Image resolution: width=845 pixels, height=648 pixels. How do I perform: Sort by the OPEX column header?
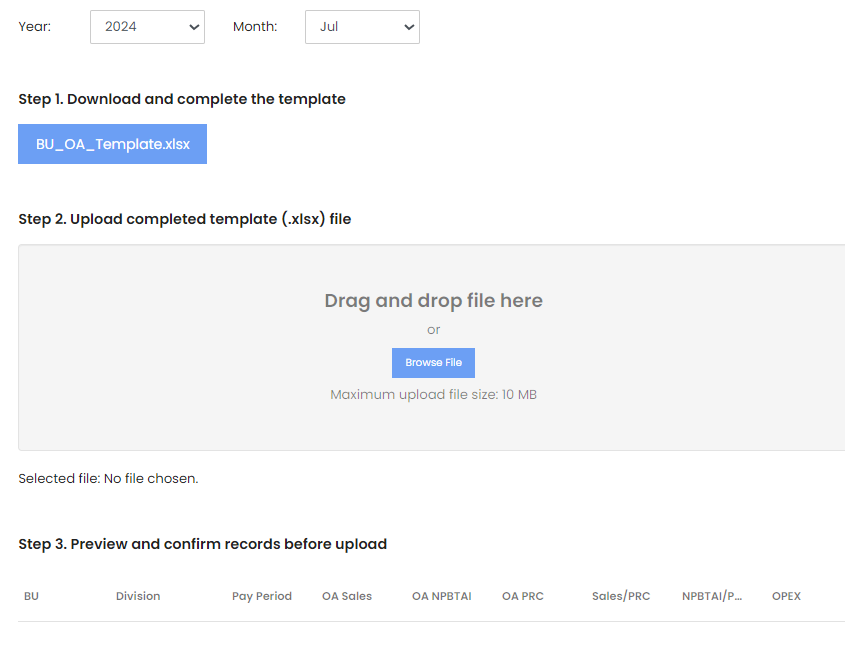[786, 596]
